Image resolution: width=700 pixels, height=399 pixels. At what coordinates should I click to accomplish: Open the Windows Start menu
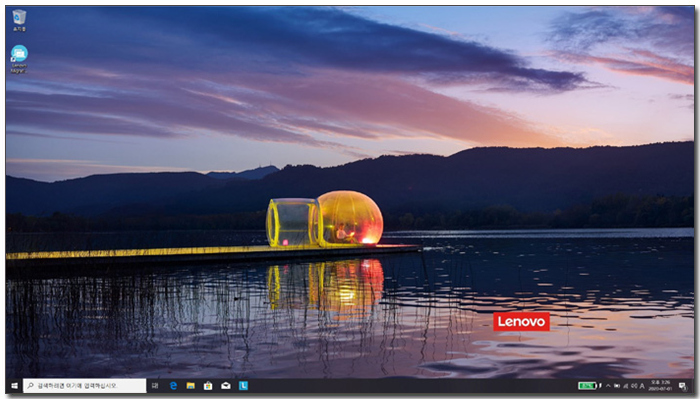click(x=14, y=385)
